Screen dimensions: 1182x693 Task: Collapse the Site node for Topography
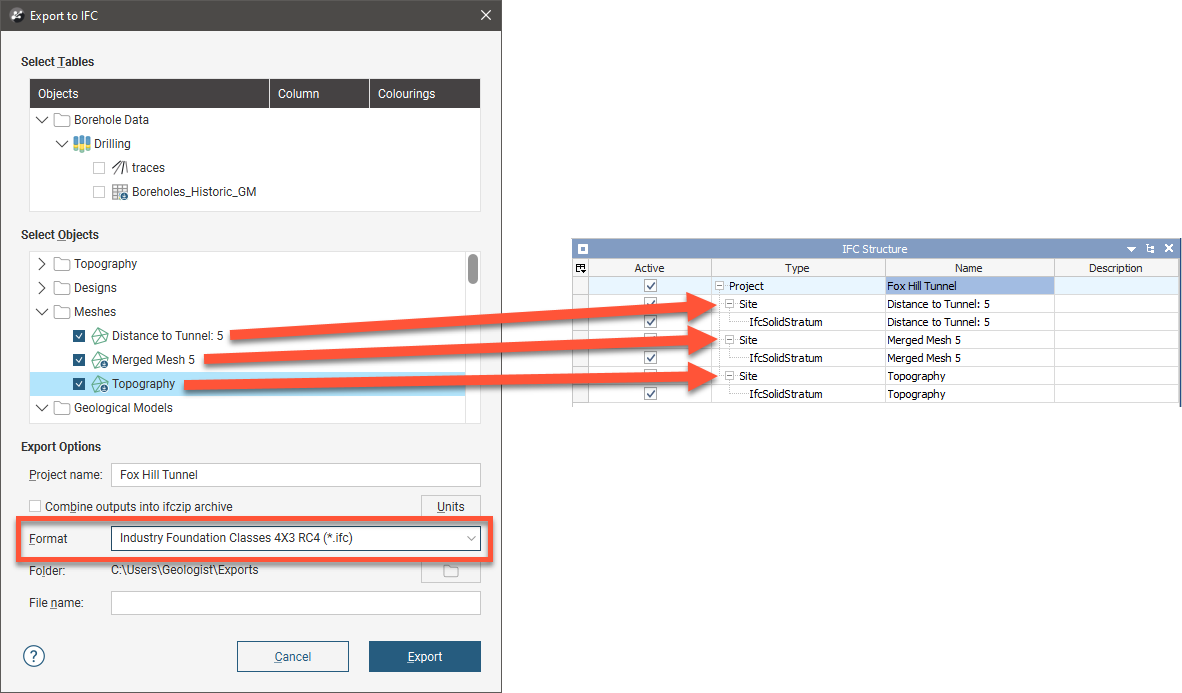[x=730, y=376]
